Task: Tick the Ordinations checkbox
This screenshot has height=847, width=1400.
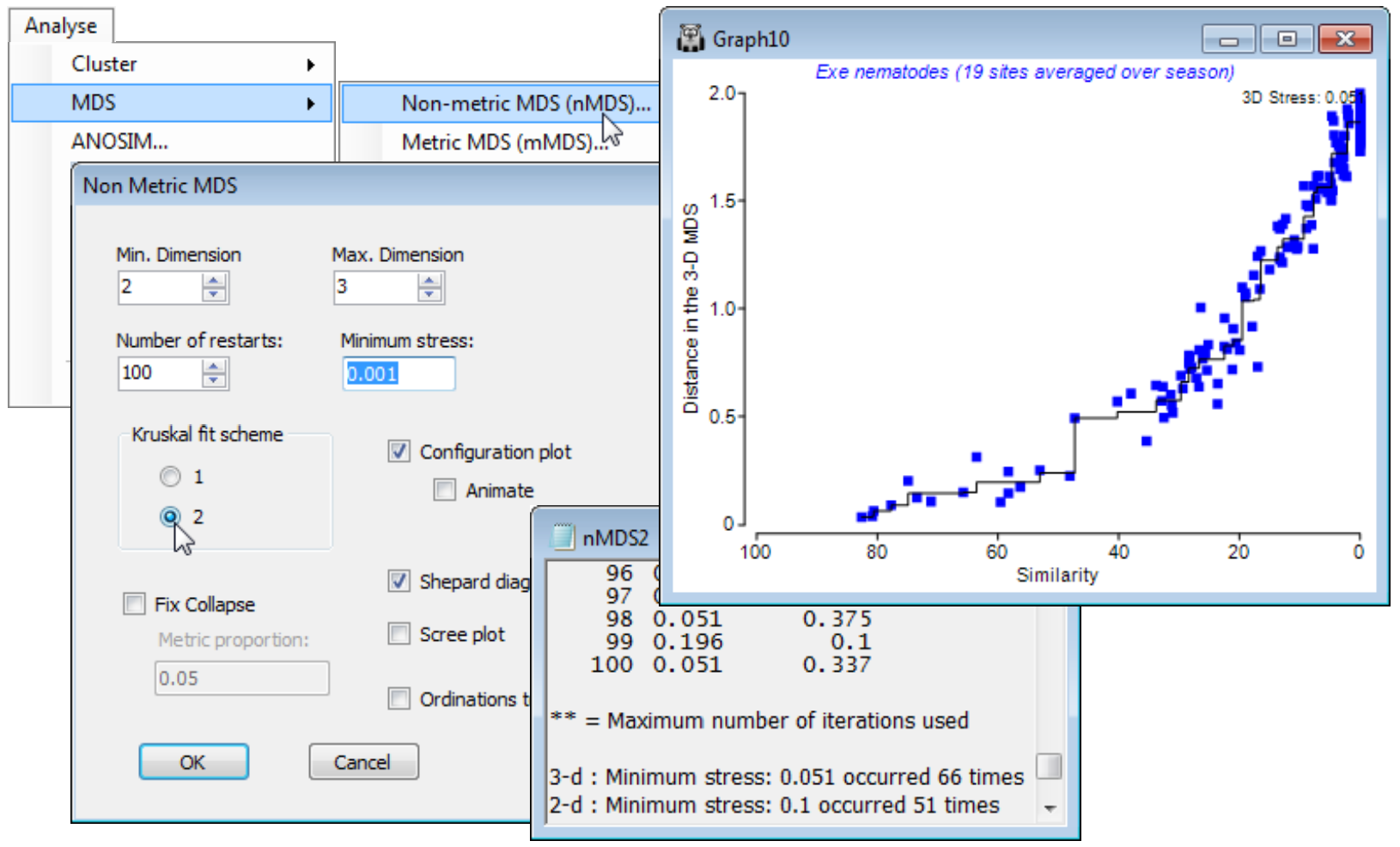Action: (x=399, y=698)
